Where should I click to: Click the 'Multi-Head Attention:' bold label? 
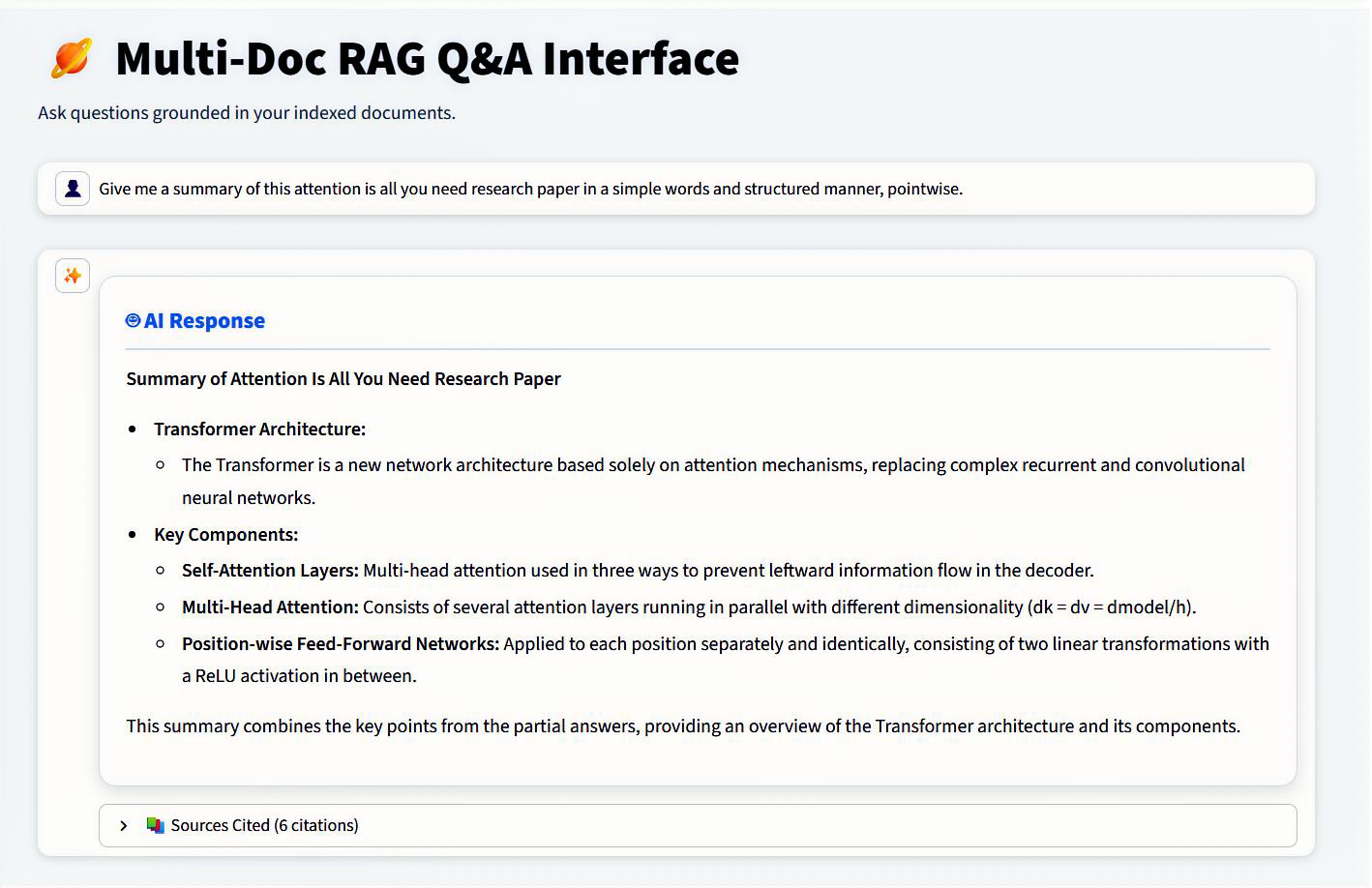(270, 607)
